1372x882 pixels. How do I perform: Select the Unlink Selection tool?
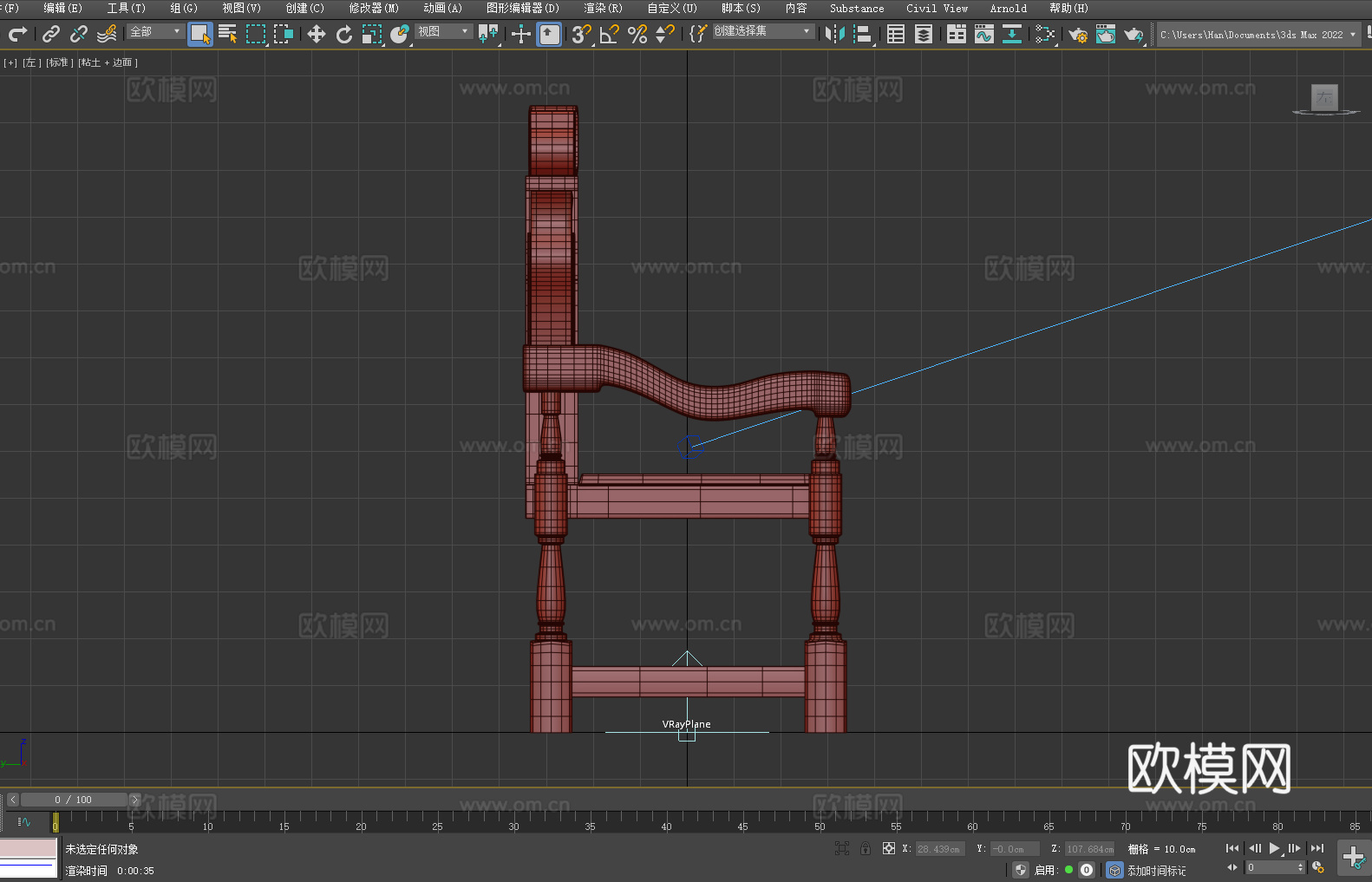click(79, 34)
